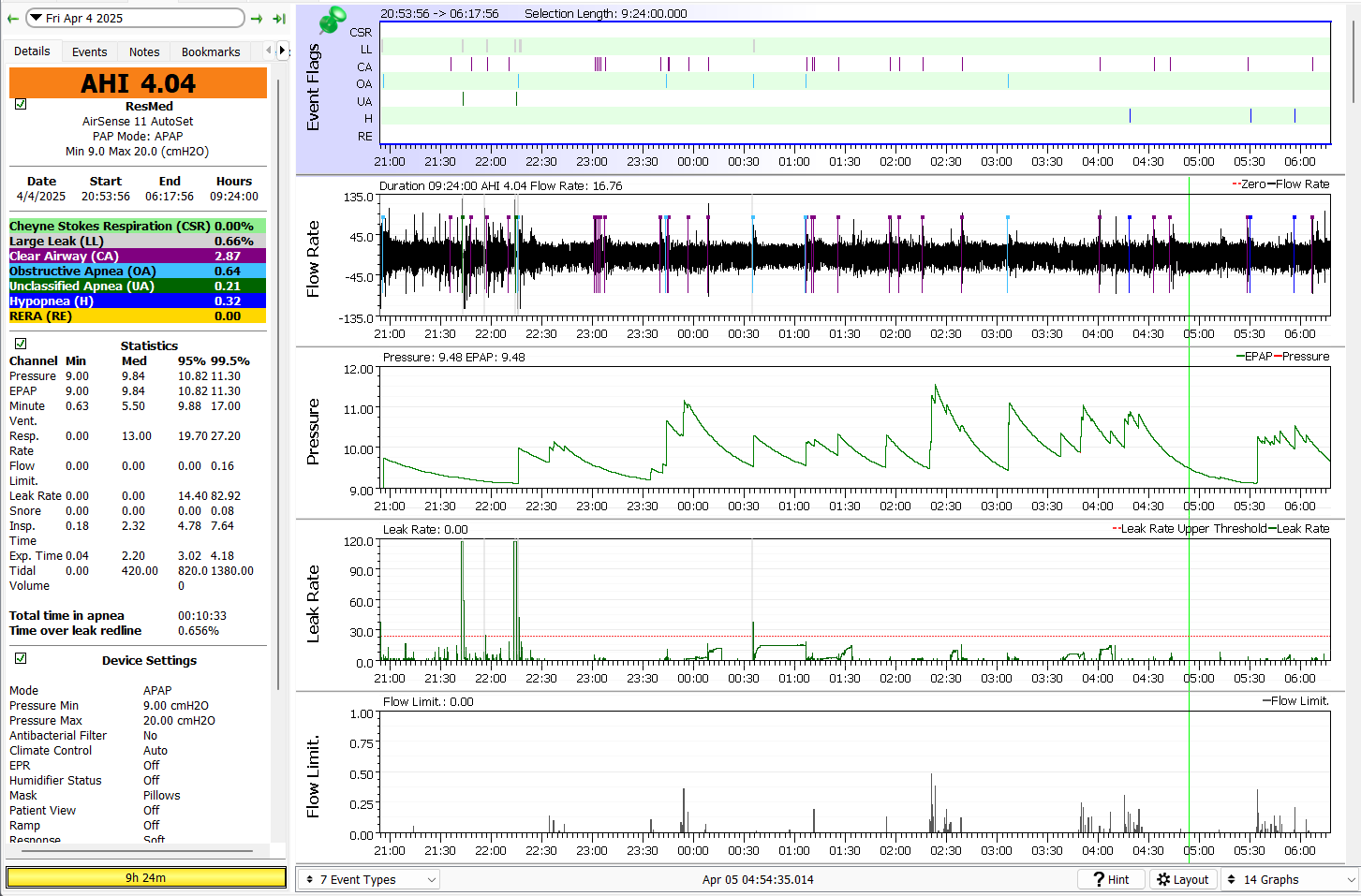This screenshot has width=1361, height=896.
Task: Switch to the Notes tab
Action: tap(143, 51)
